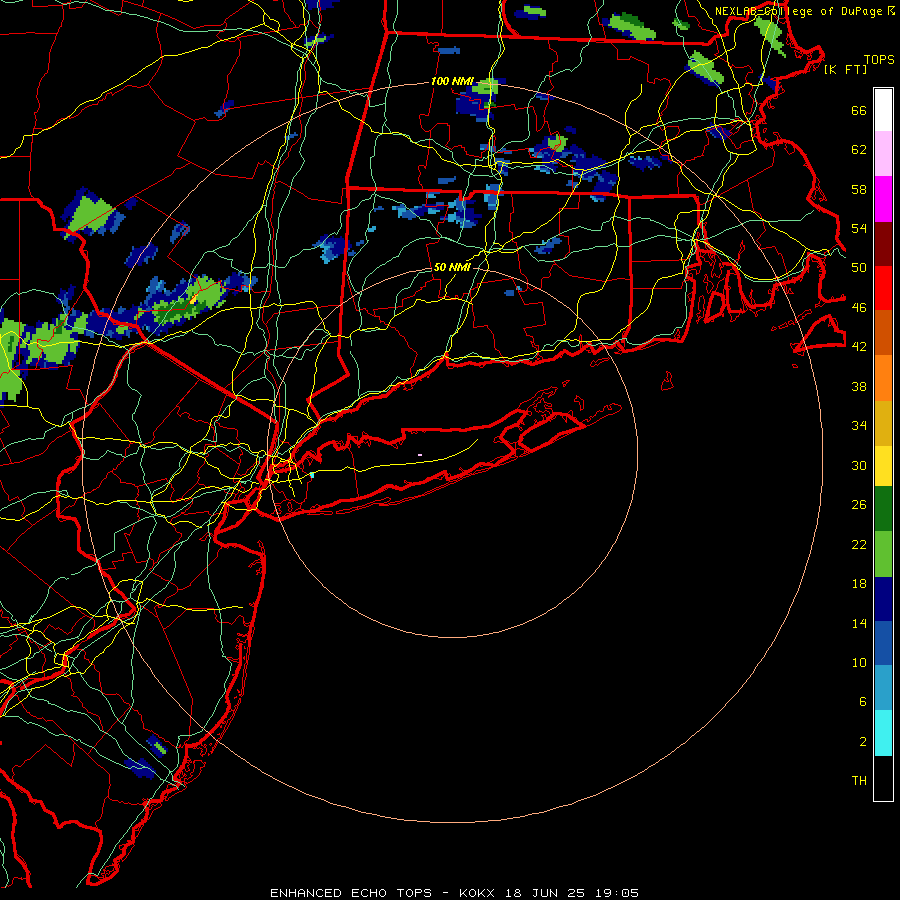Click the '14' legend value
900x900 pixels.
[x=859, y=623]
